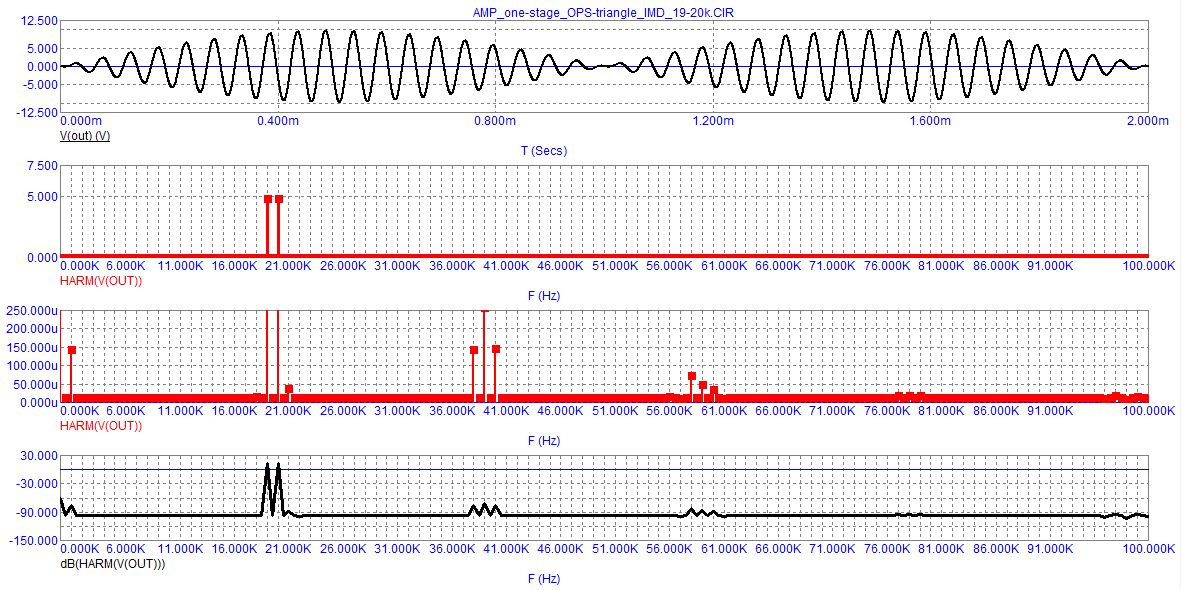The height and width of the screenshot is (590, 1181).
Task: Click the 20 kHz peak on the dB curve
Action: (279, 465)
